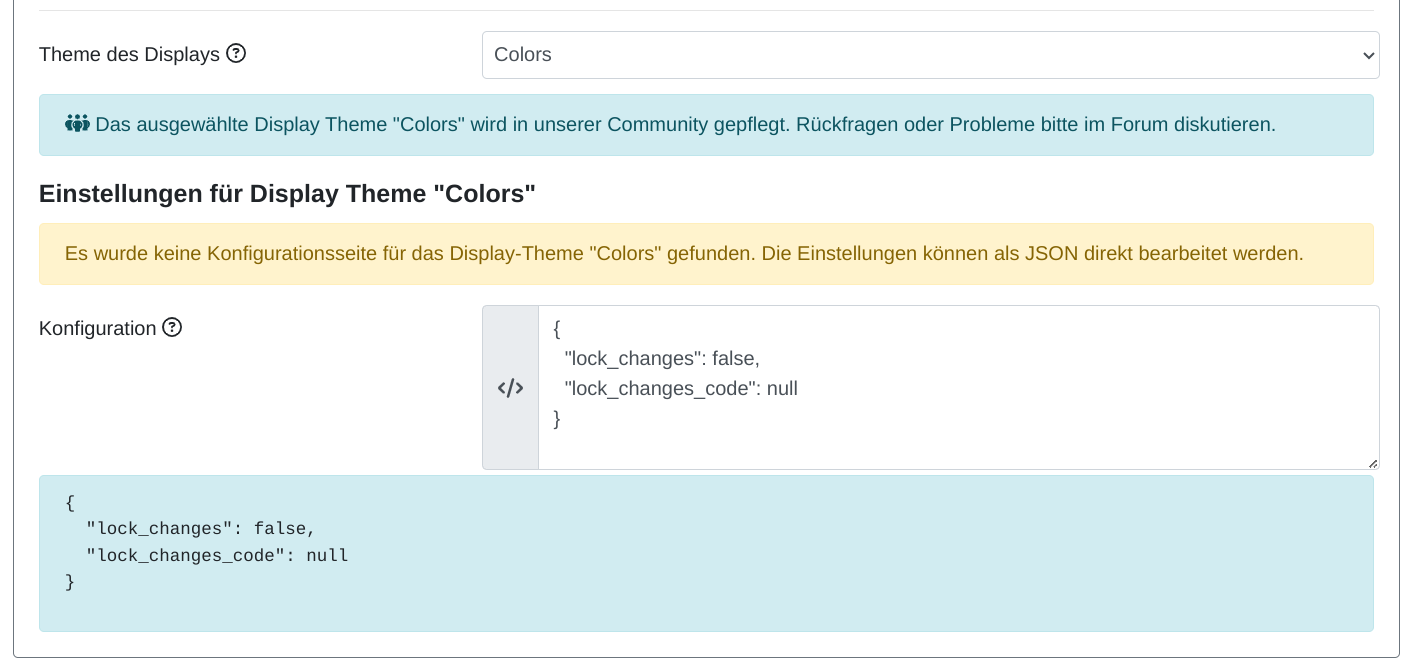Place cursor on "lock_changes_code": null line in editor
Image resolution: width=1411 pixels, height=668 pixels.
pos(681,389)
